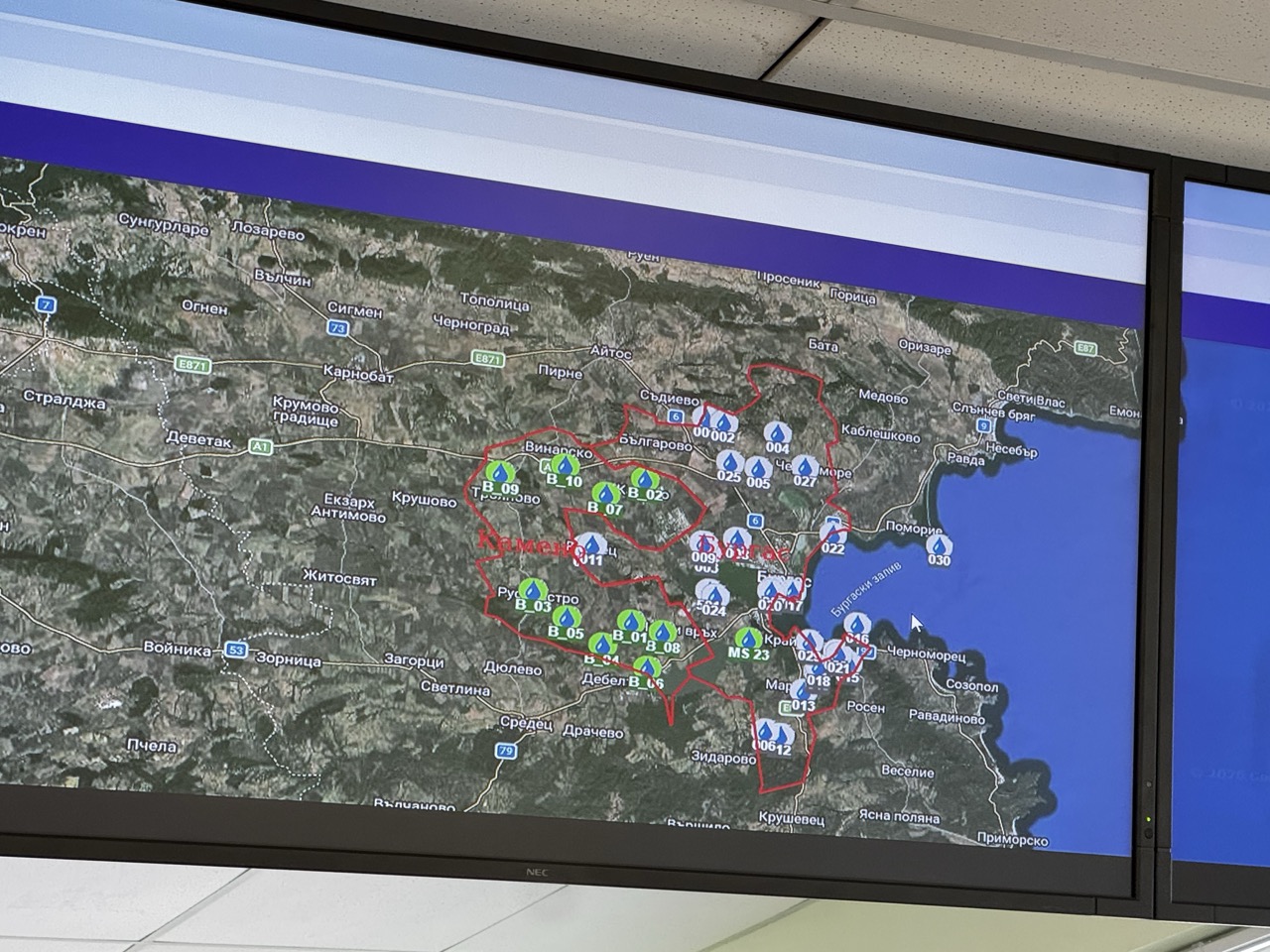The width and height of the screenshot is (1270, 952).
Task: Select the B_10 station marker
Action: pyautogui.click(x=564, y=465)
